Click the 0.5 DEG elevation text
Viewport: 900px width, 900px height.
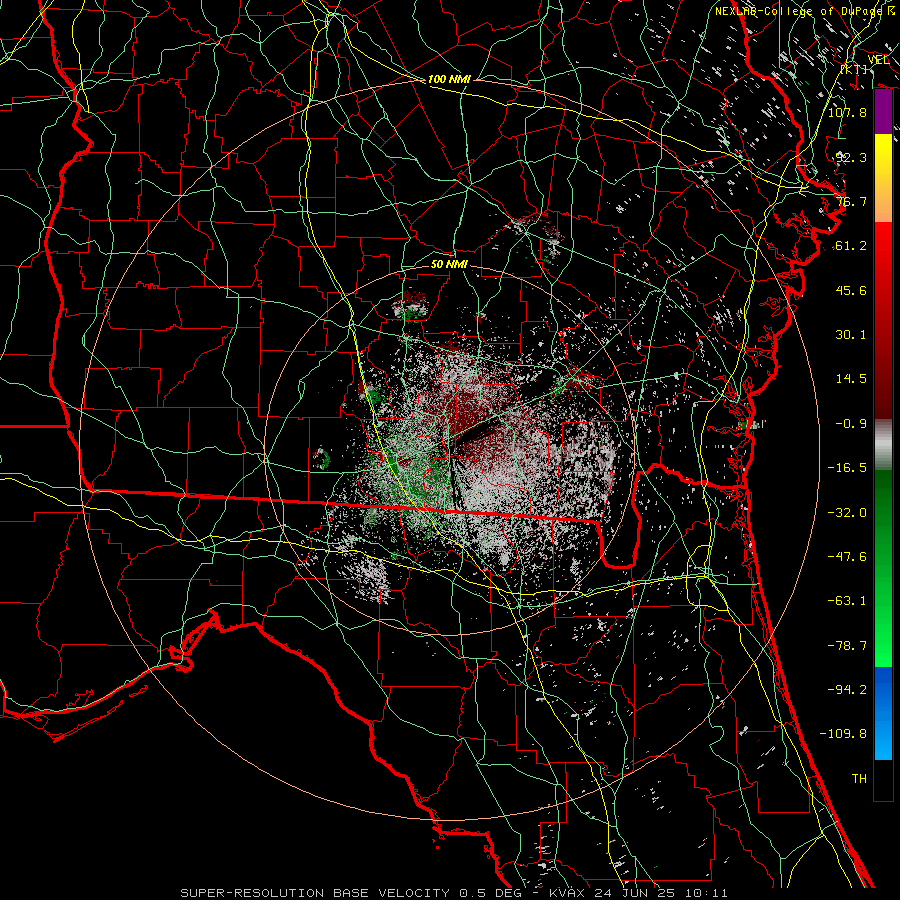click(x=490, y=893)
